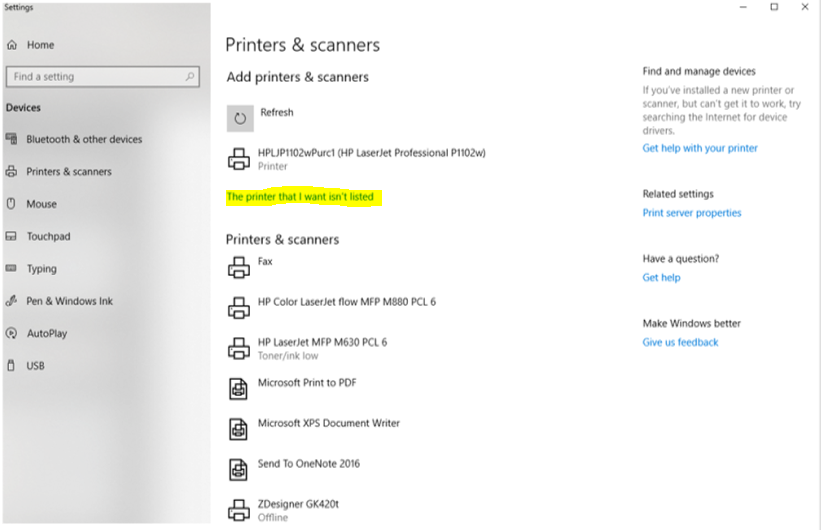The height and width of the screenshot is (530, 821).
Task: Click the Refresh circular arrow icon
Action: [240, 118]
